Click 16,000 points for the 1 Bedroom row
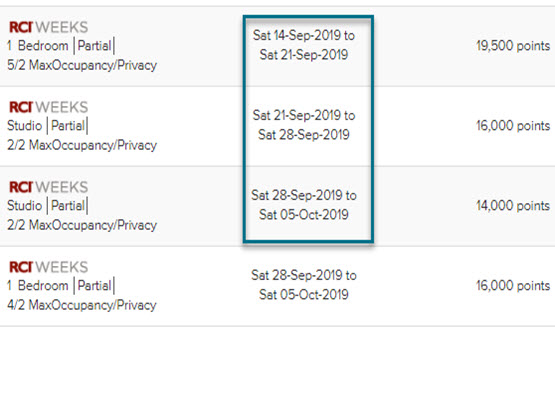 (513, 286)
